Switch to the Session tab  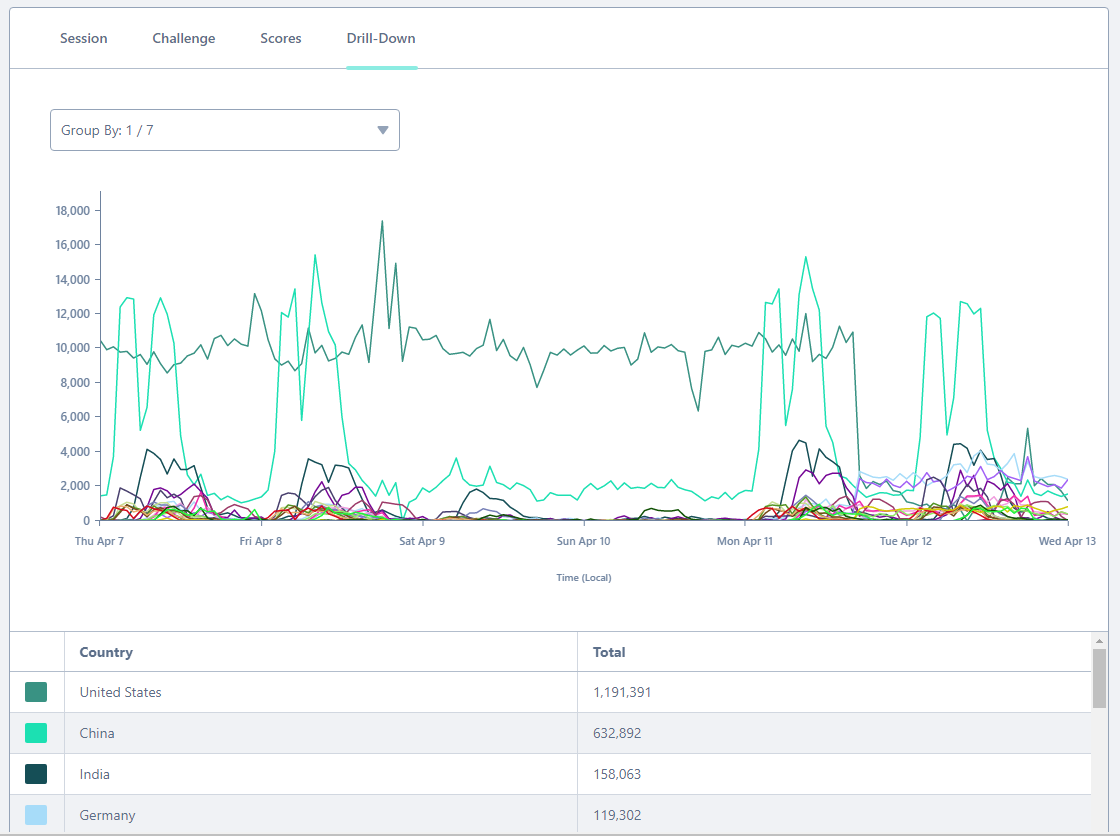click(x=83, y=38)
